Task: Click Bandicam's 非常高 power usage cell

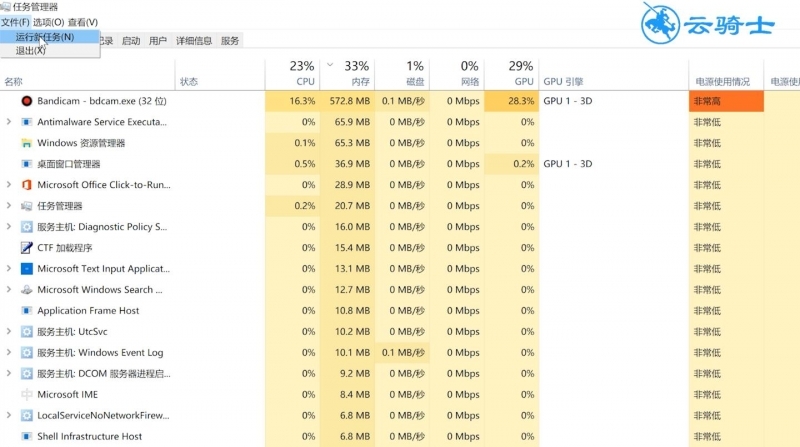Action: [x=726, y=101]
